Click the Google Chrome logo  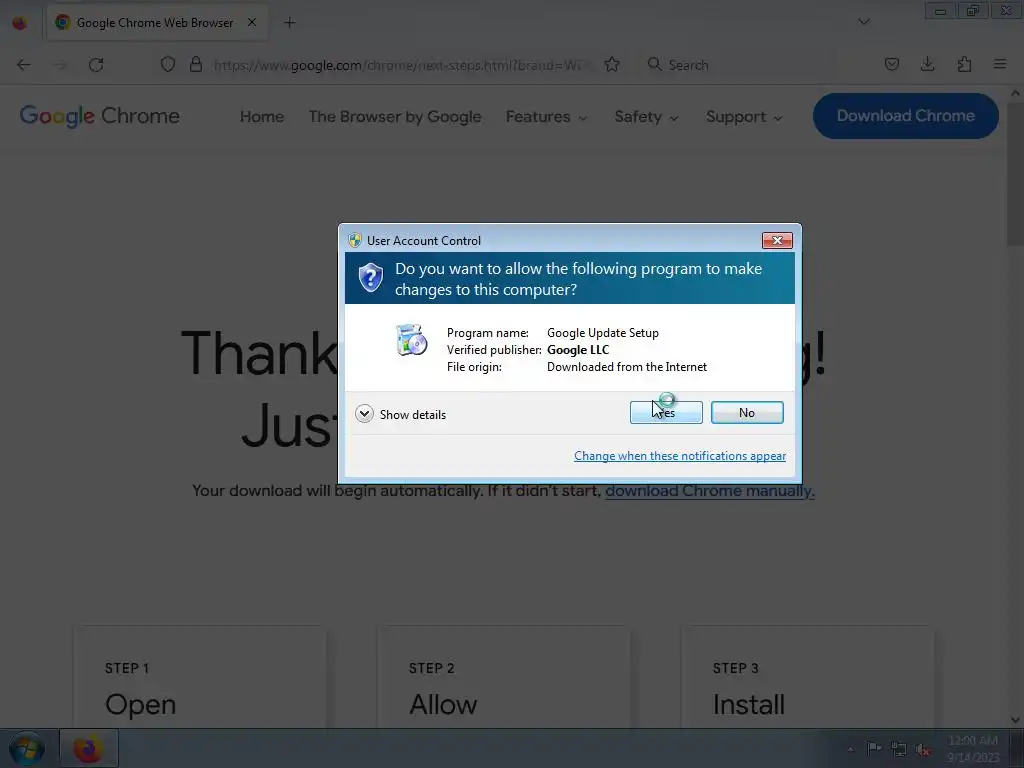(x=99, y=116)
